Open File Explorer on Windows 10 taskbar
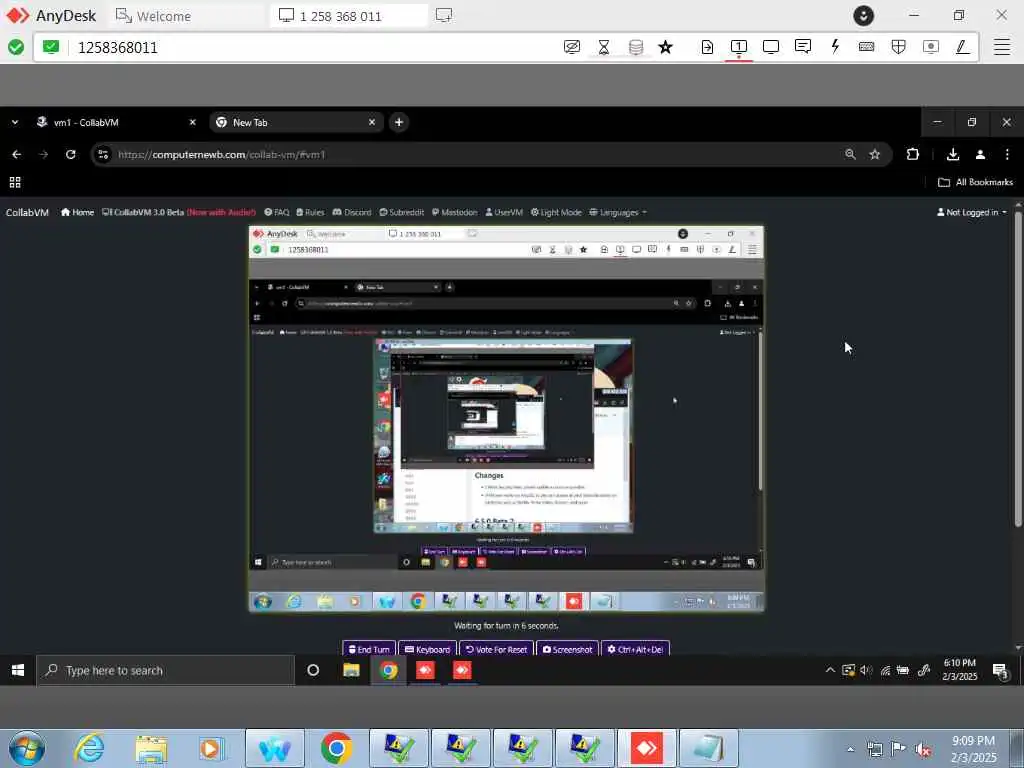Viewport: 1024px width, 768px height. click(x=351, y=670)
